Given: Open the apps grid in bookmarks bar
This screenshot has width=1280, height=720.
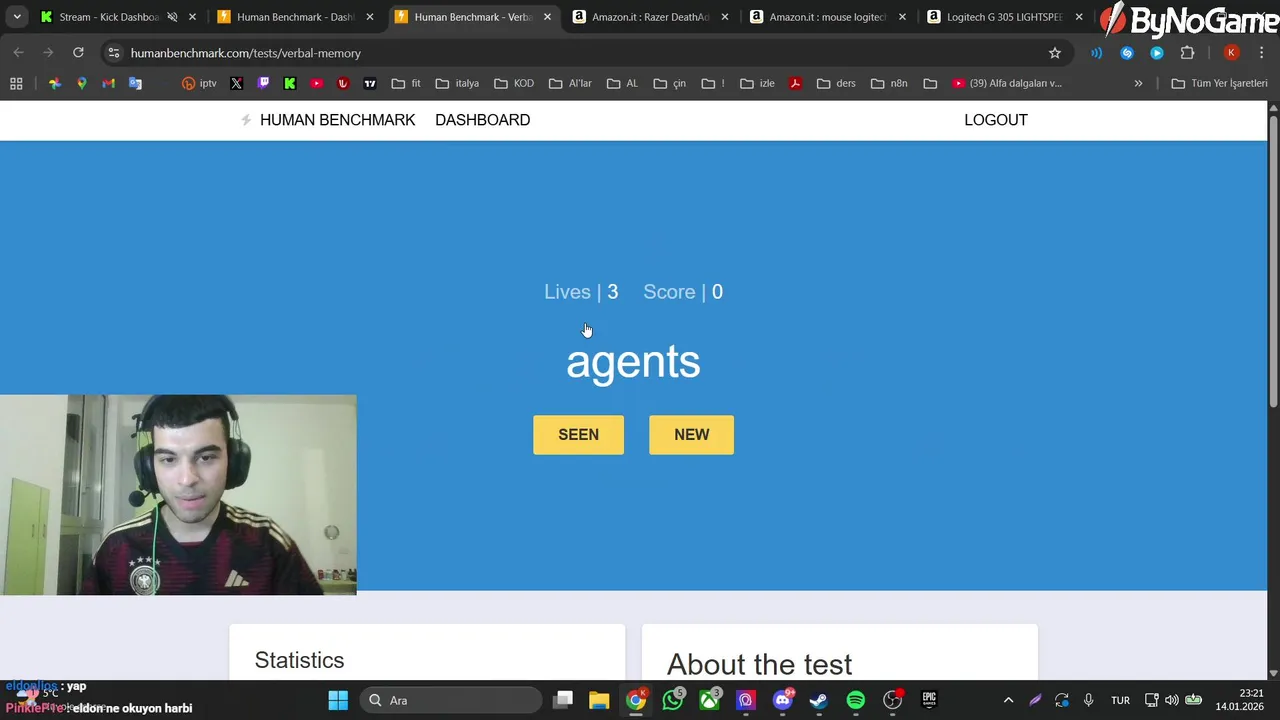Looking at the screenshot, I should click(x=16, y=83).
